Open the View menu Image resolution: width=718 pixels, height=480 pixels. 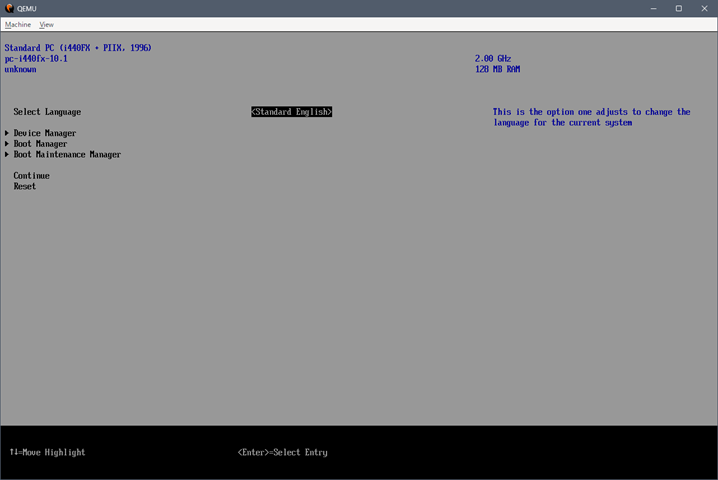(46, 24)
